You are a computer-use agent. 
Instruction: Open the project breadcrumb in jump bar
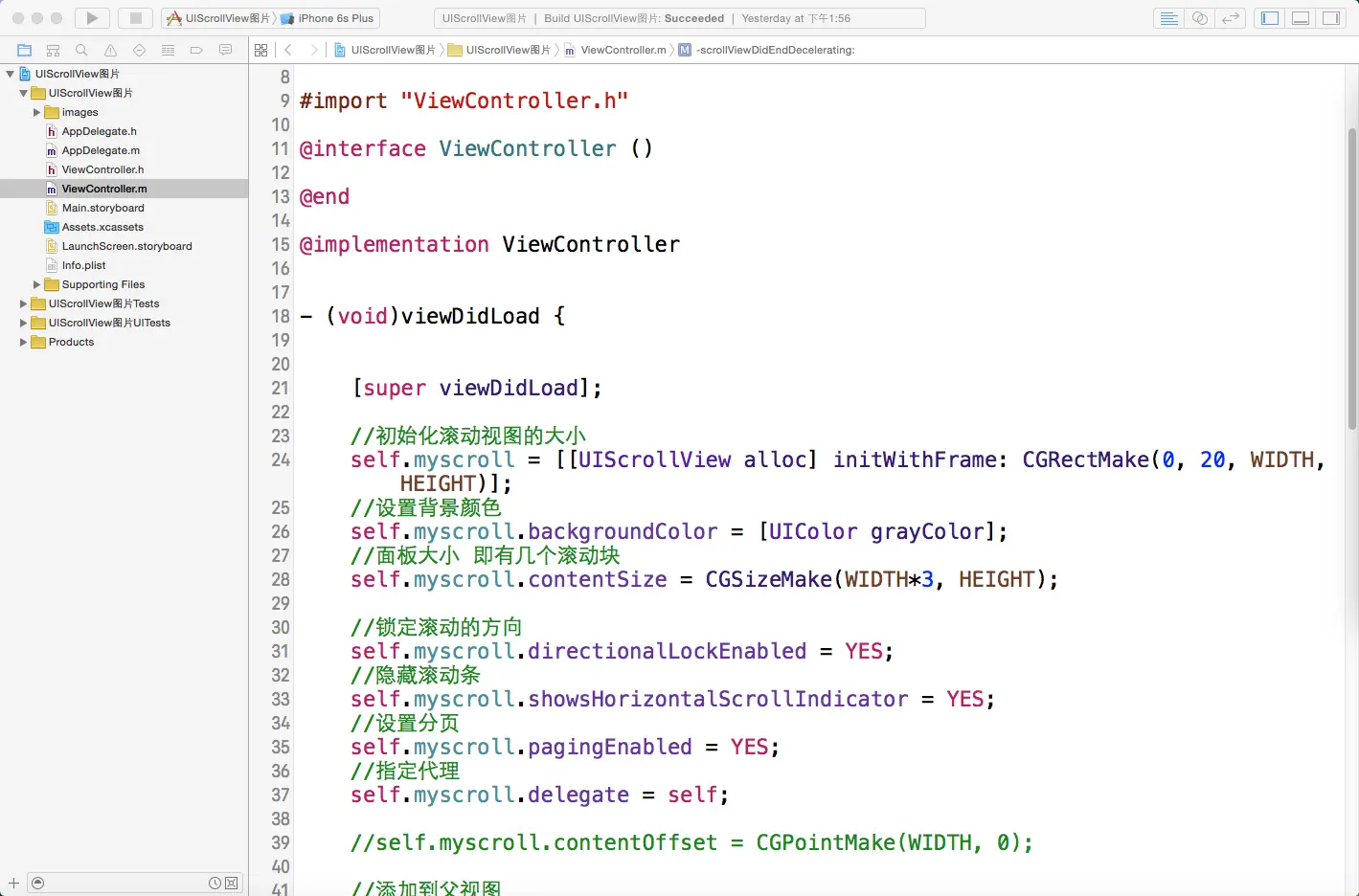coord(385,50)
